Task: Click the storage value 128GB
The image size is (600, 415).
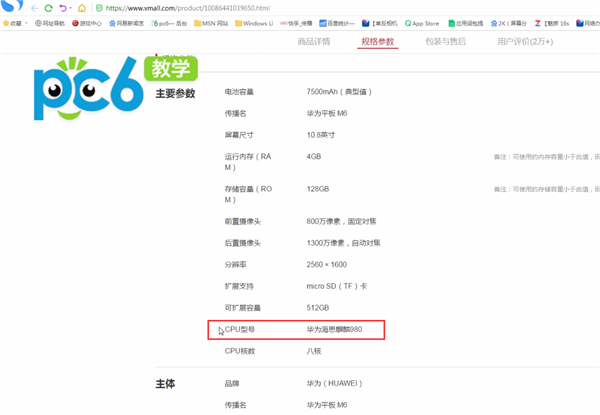Action: (318, 189)
